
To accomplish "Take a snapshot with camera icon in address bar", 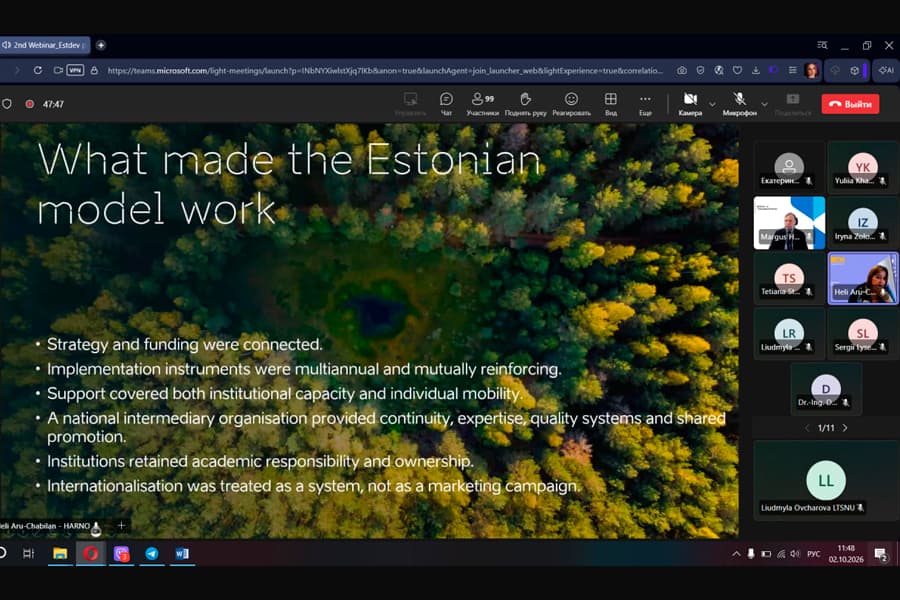I will (682, 70).
